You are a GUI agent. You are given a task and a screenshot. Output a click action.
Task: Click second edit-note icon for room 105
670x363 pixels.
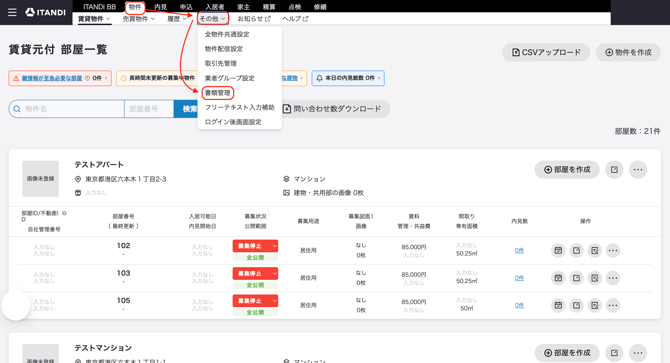point(595,305)
